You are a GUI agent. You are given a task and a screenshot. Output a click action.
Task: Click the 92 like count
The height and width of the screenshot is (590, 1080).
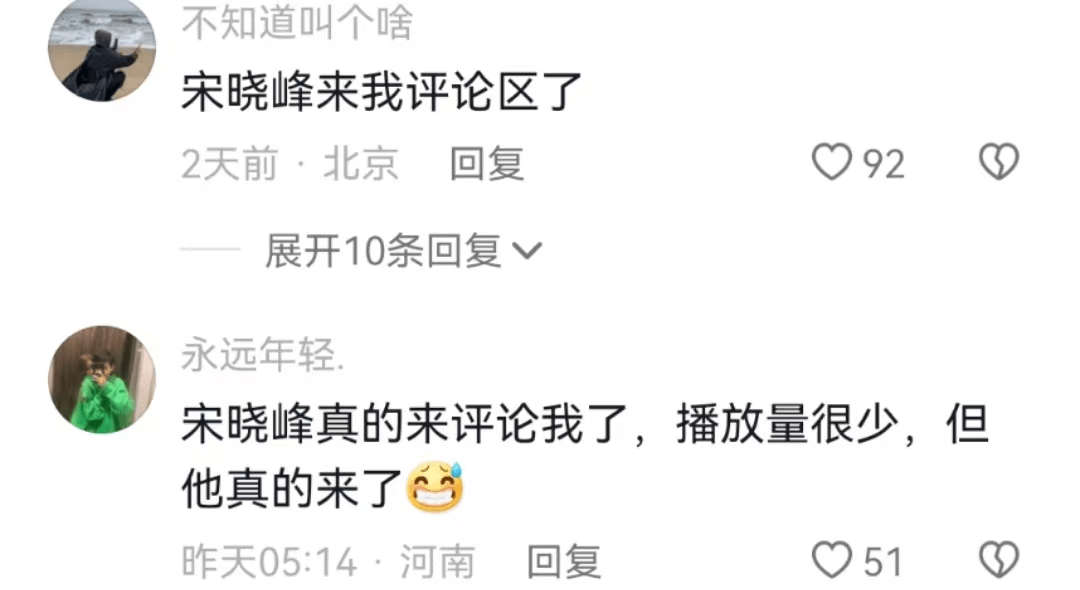tap(884, 164)
